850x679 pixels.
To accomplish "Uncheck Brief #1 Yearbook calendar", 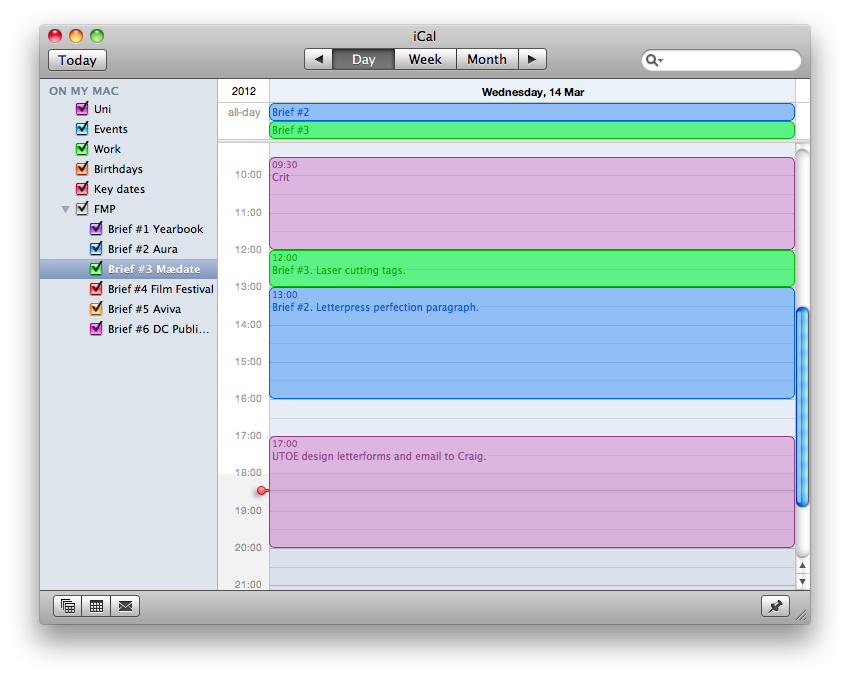I will point(96,228).
